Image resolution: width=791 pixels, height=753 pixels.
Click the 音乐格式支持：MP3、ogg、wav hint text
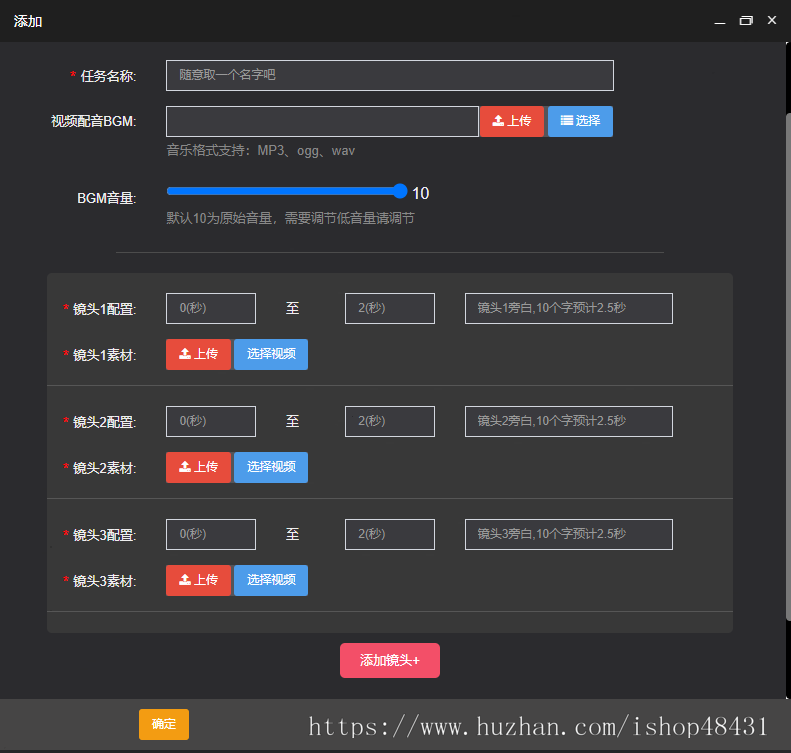click(261, 151)
